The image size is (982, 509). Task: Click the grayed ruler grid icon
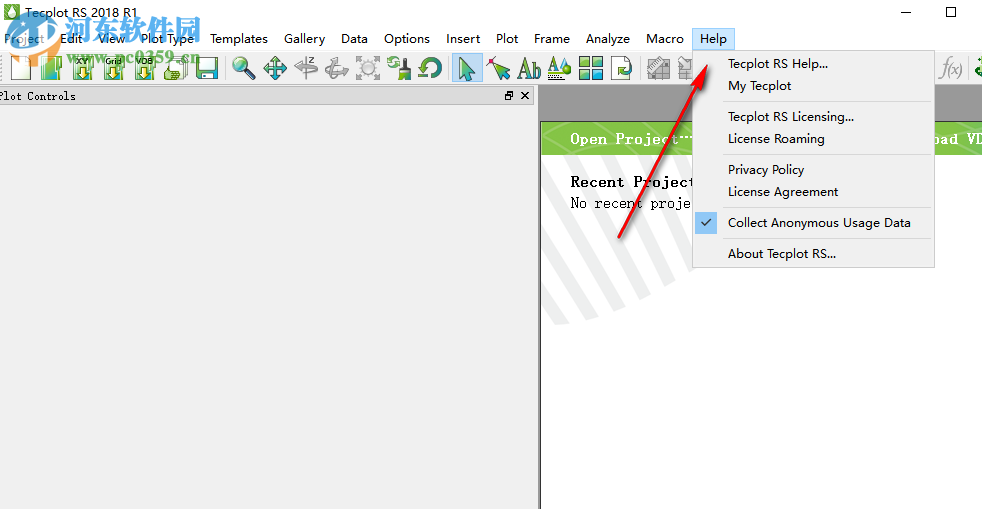pos(658,68)
